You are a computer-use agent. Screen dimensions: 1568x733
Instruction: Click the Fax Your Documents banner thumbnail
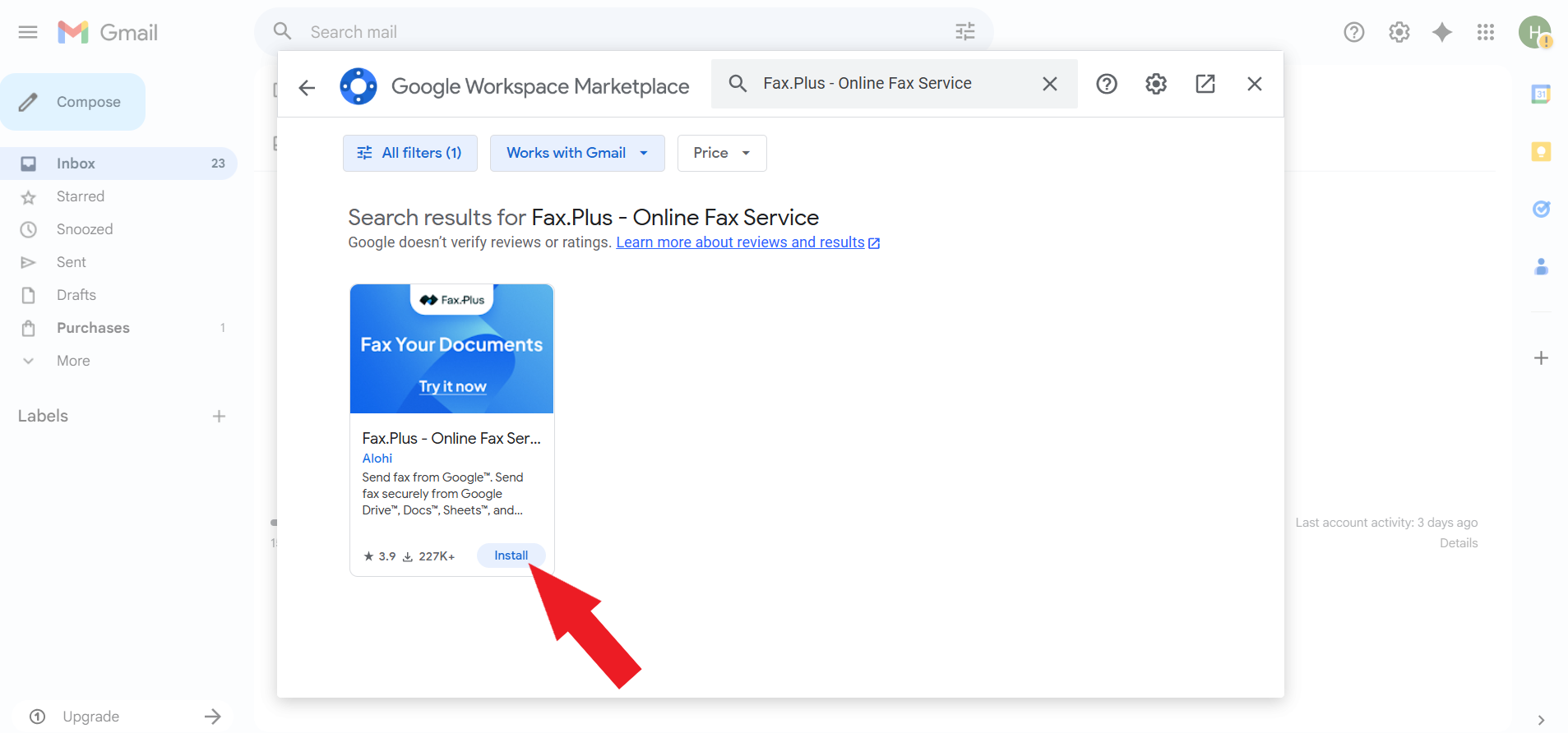point(451,348)
